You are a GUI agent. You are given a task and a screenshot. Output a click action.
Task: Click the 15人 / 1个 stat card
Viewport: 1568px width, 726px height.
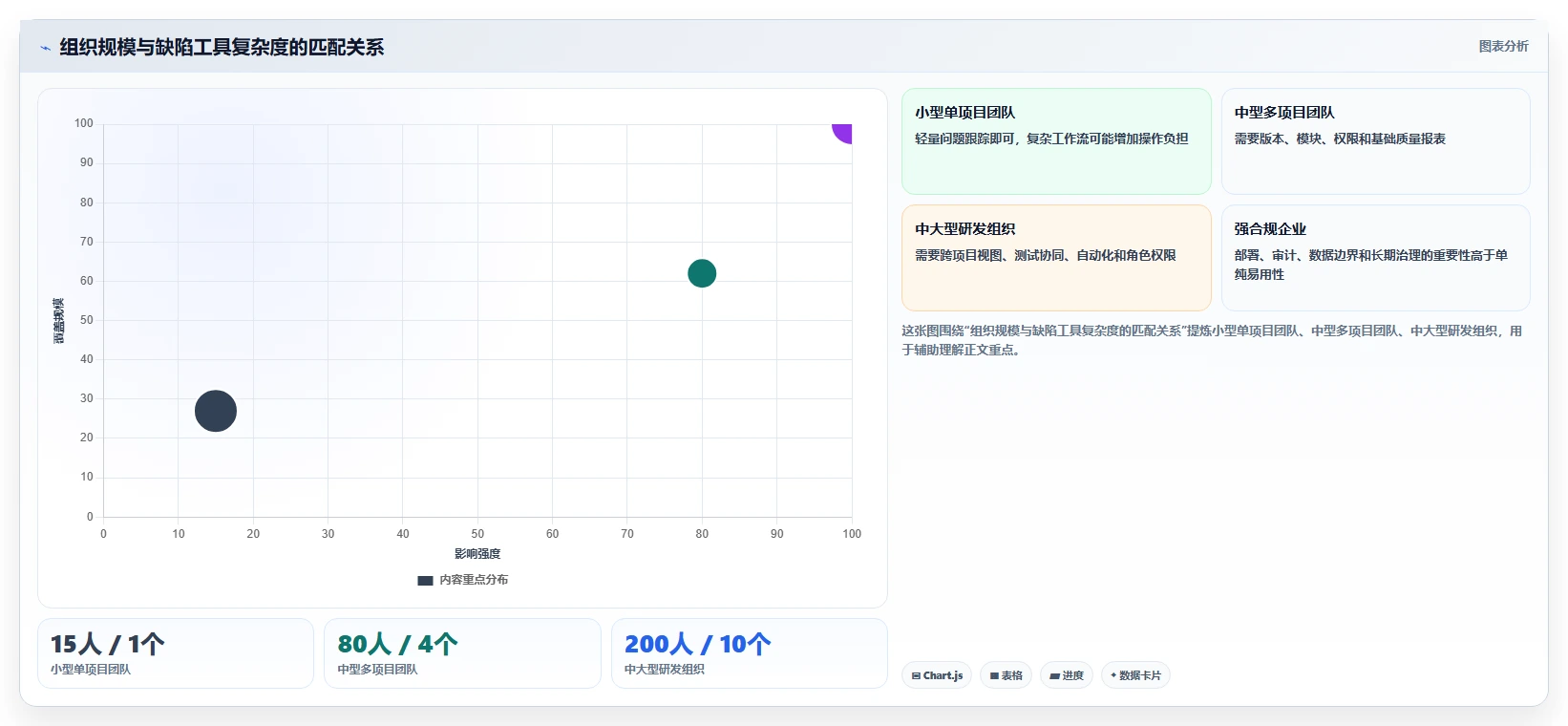point(176,653)
